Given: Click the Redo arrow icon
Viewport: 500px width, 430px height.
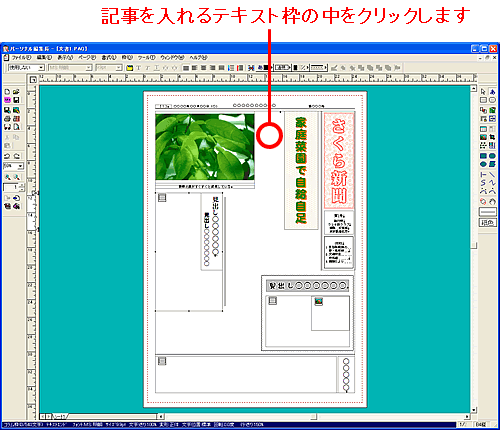Looking at the screenshot, I should pos(16,156).
